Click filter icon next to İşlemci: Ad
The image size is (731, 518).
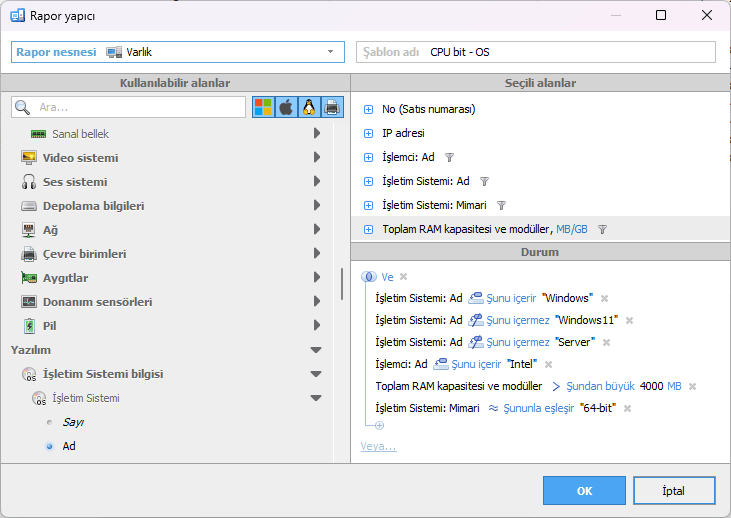[449, 157]
